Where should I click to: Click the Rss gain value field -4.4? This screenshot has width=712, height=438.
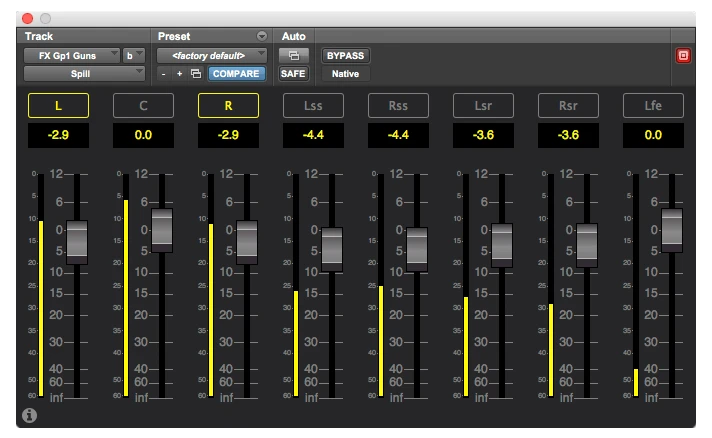tap(398, 135)
